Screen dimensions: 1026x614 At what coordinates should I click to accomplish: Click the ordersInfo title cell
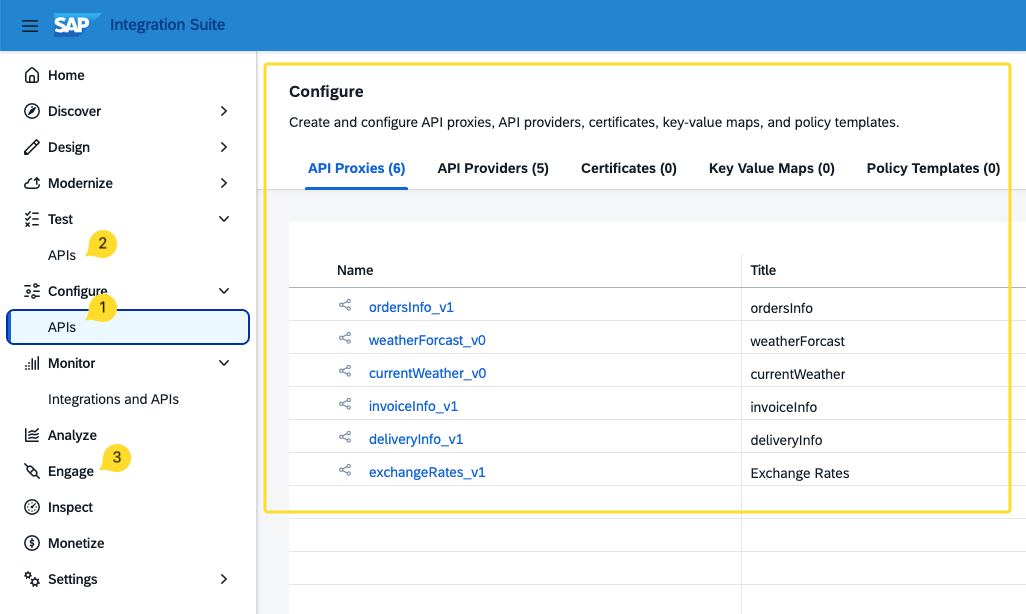coord(781,308)
